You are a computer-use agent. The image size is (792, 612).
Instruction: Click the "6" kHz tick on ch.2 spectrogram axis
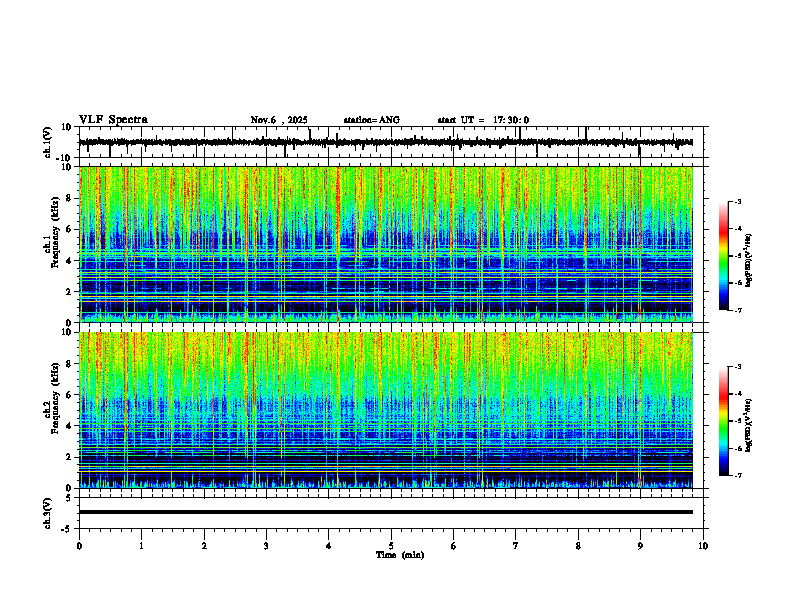click(x=70, y=395)
